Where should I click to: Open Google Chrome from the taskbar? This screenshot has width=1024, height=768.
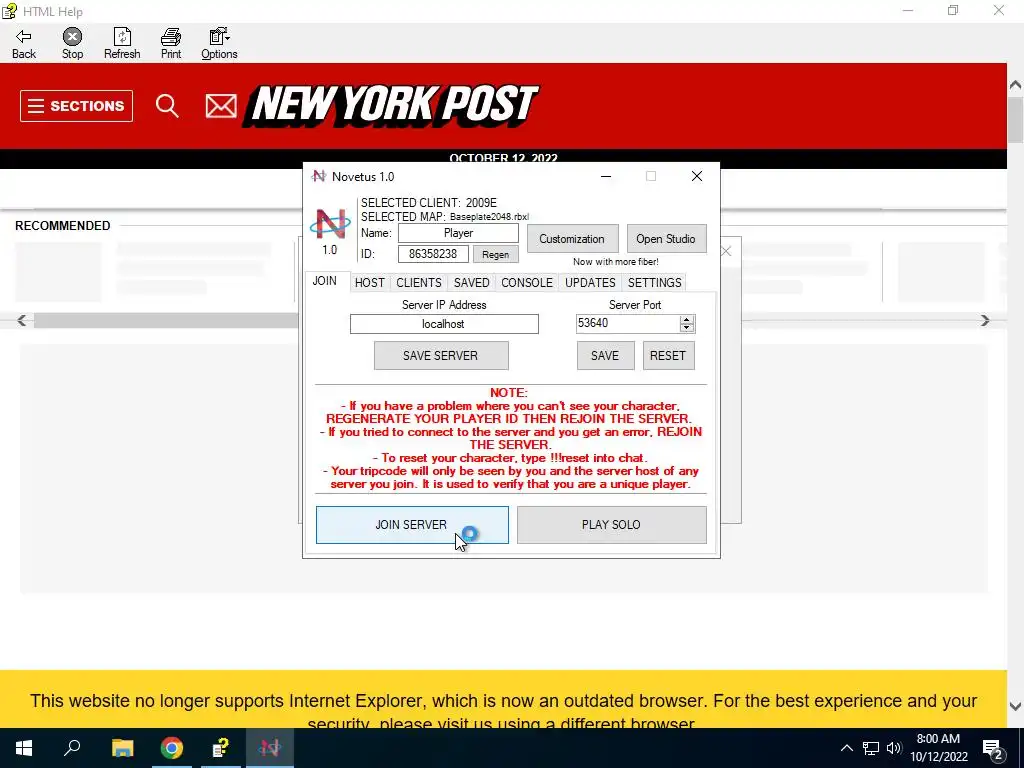[171, 748]
